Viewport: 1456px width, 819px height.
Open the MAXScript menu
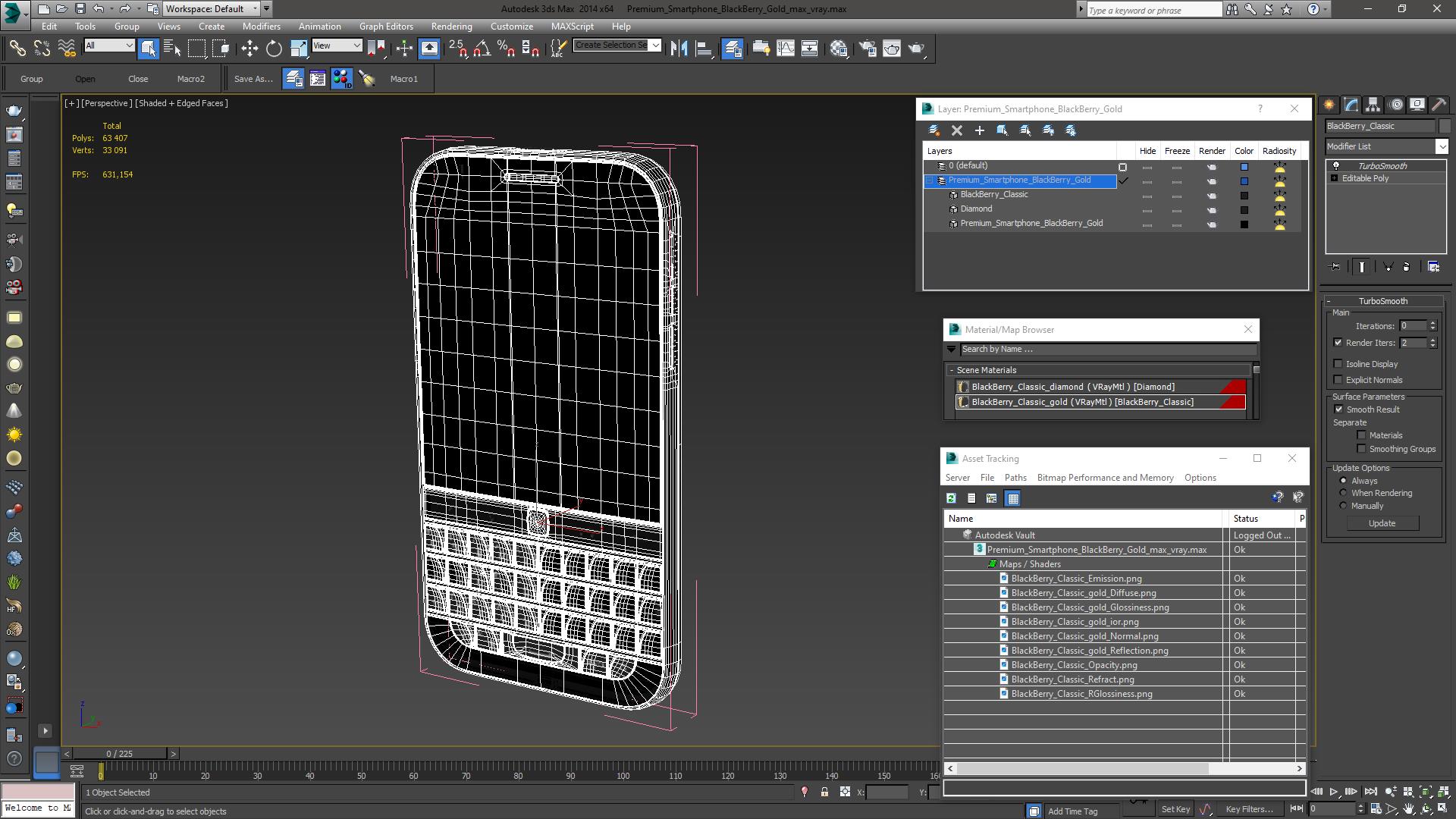(573, 26)
